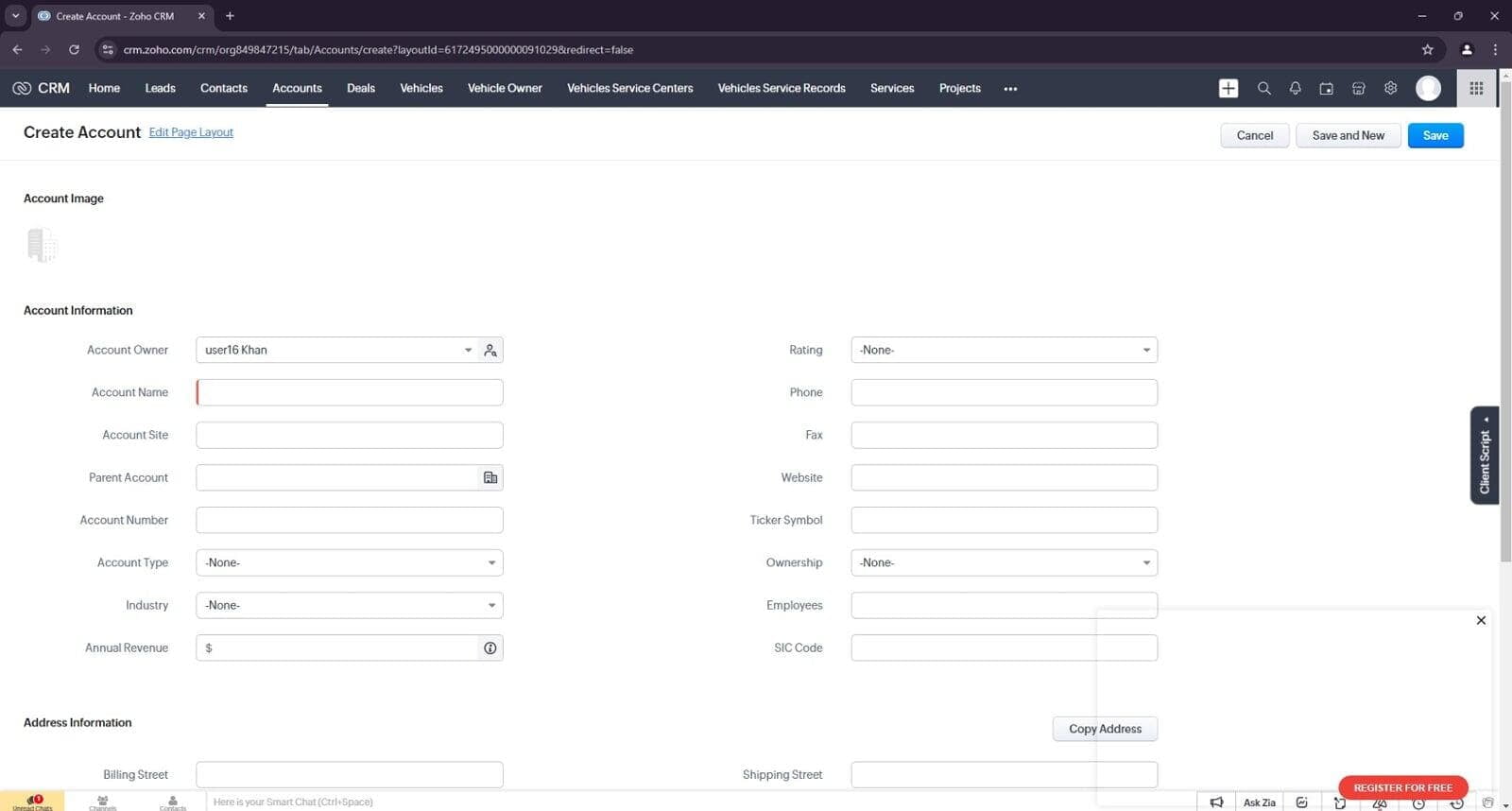Open the calendar icon in navbar
The height and width of the screenshot is (811, 1512).
1327,88
